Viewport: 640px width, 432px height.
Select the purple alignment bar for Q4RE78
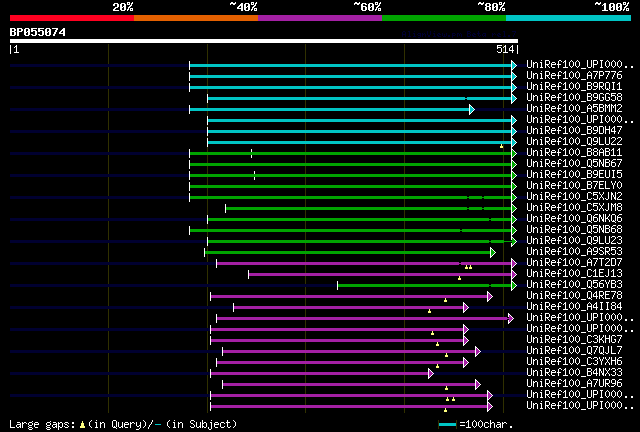coord(351,297)
